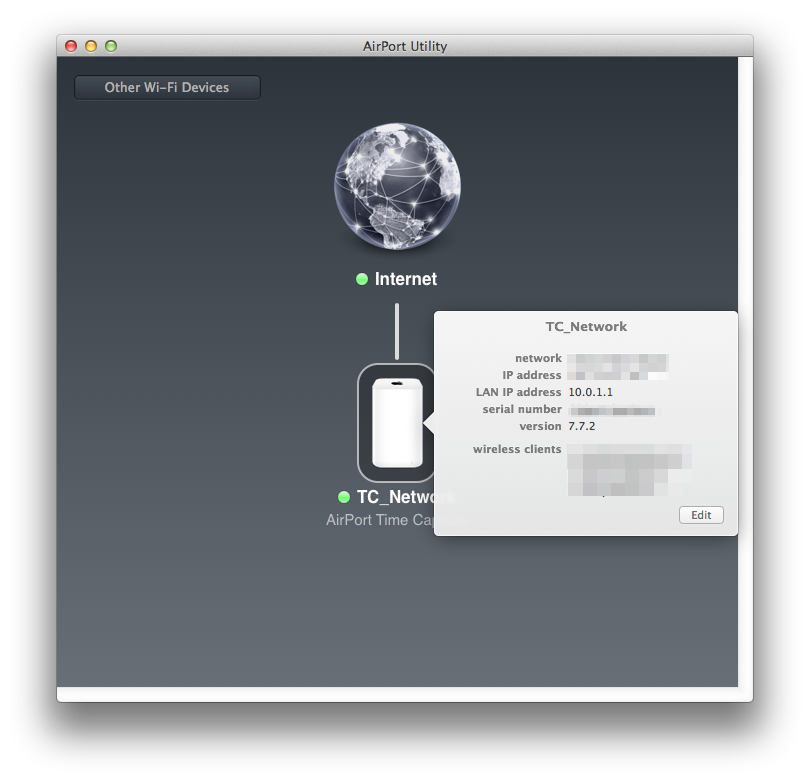The width and height of the screenshot is (810, 781).
Task: Click the wireless clients label
Action: coord(517,449)
